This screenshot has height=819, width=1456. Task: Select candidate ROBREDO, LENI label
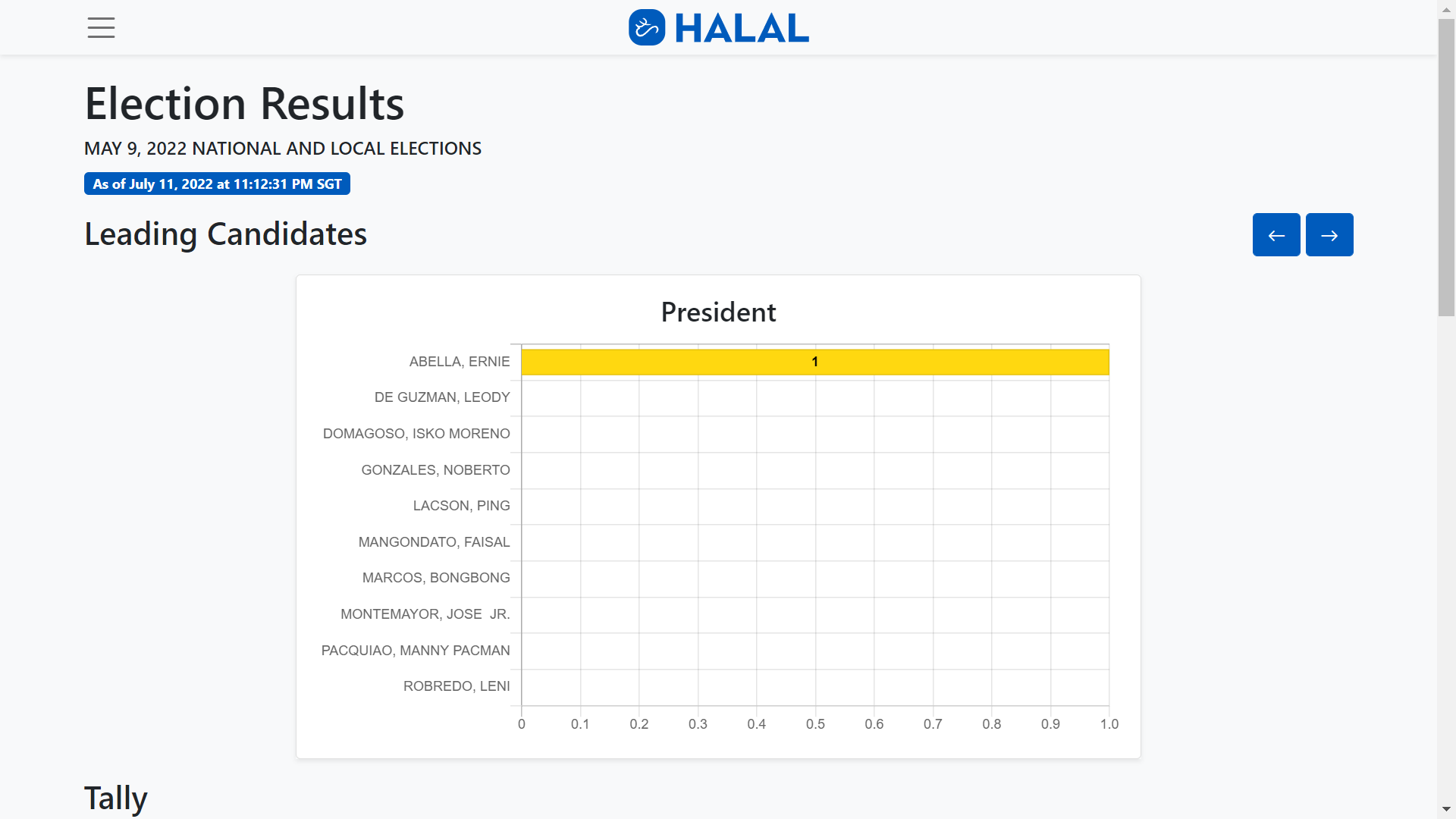(x=456, y=686)
